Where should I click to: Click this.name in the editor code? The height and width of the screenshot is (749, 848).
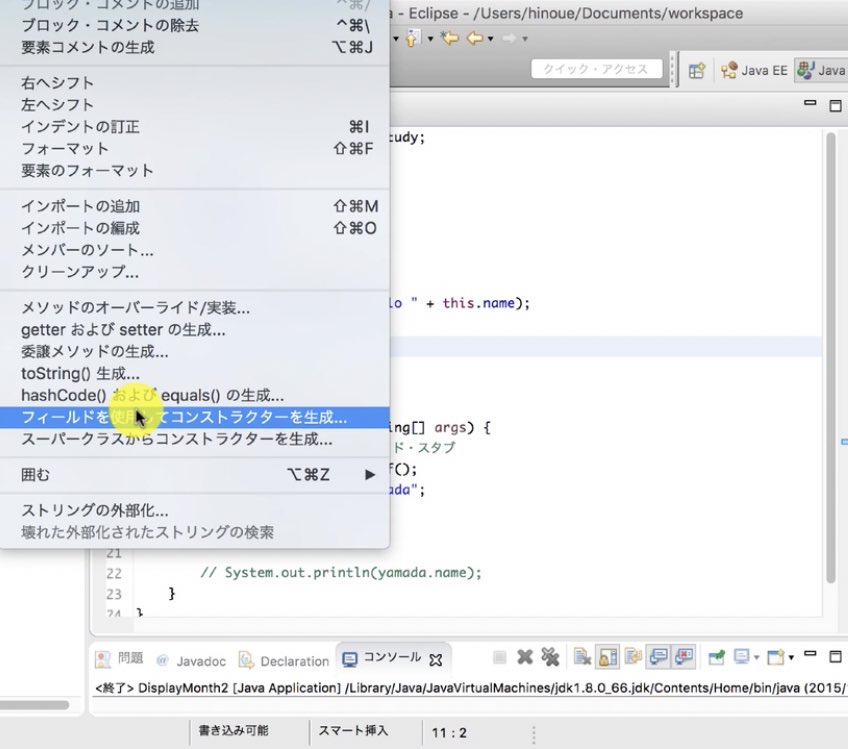(x=479, y=303)
